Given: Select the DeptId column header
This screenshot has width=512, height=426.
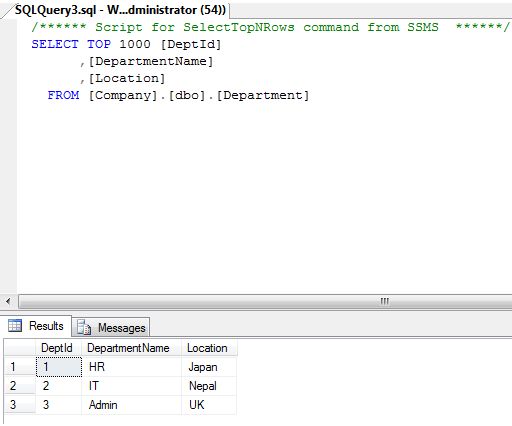Looking at the screenshot, I should coord(58,348).
